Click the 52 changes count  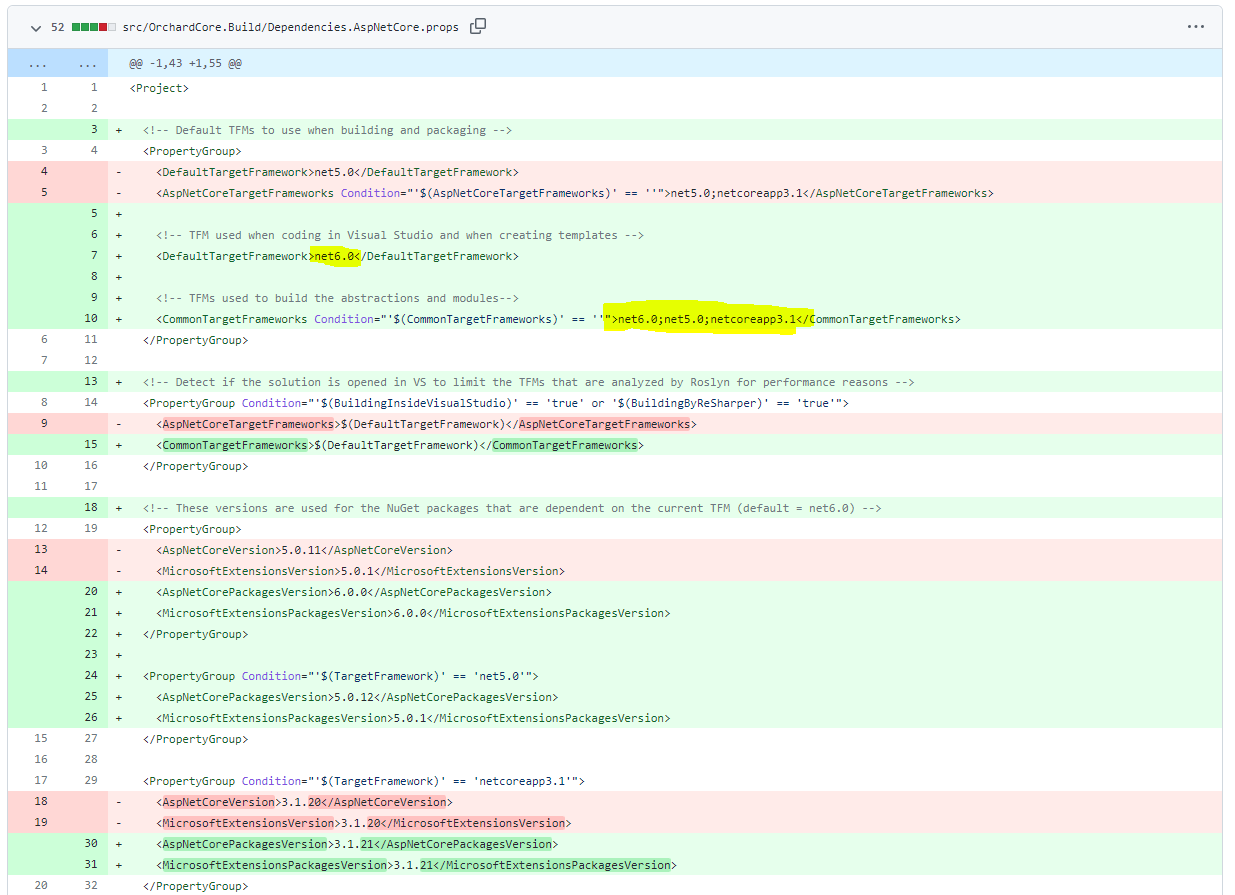tap(58, 27)
